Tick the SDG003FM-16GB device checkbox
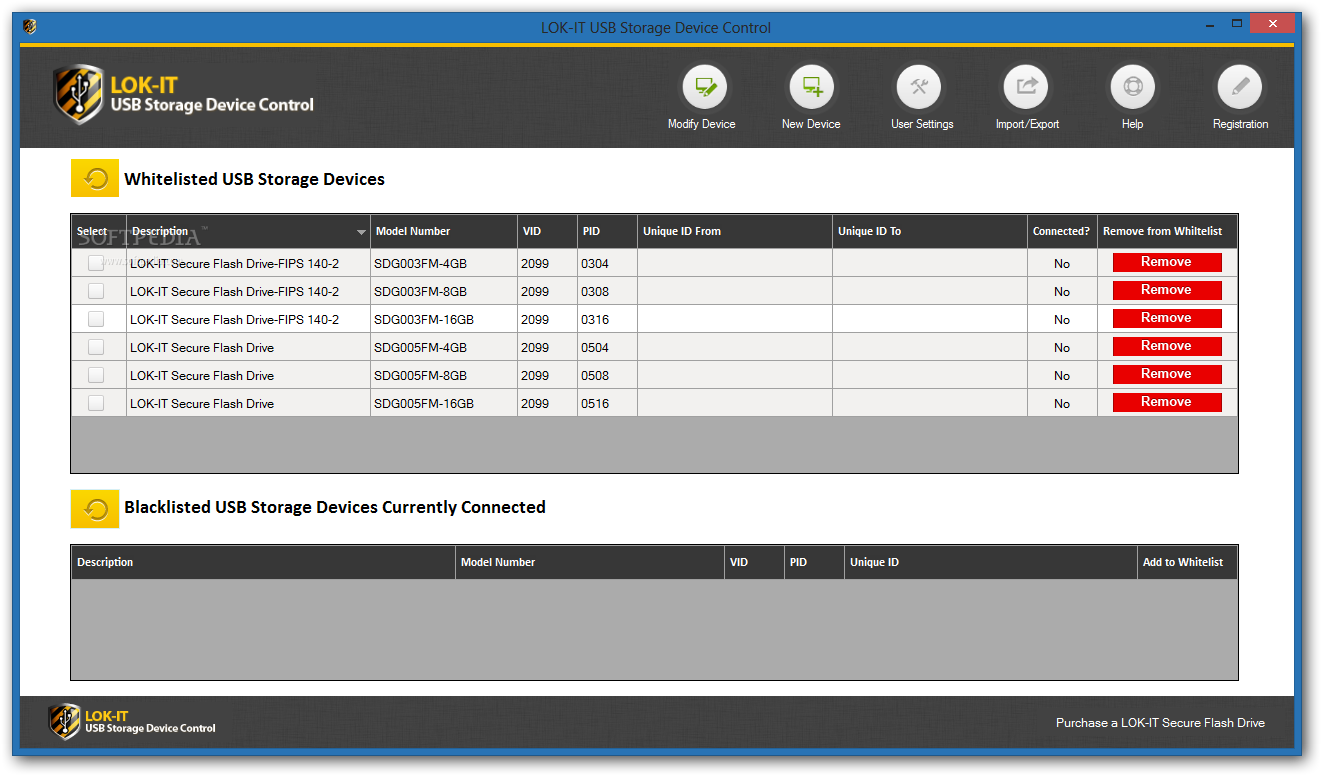The height and width of the screenshot is (776, 1322). (x=96, y=319)
